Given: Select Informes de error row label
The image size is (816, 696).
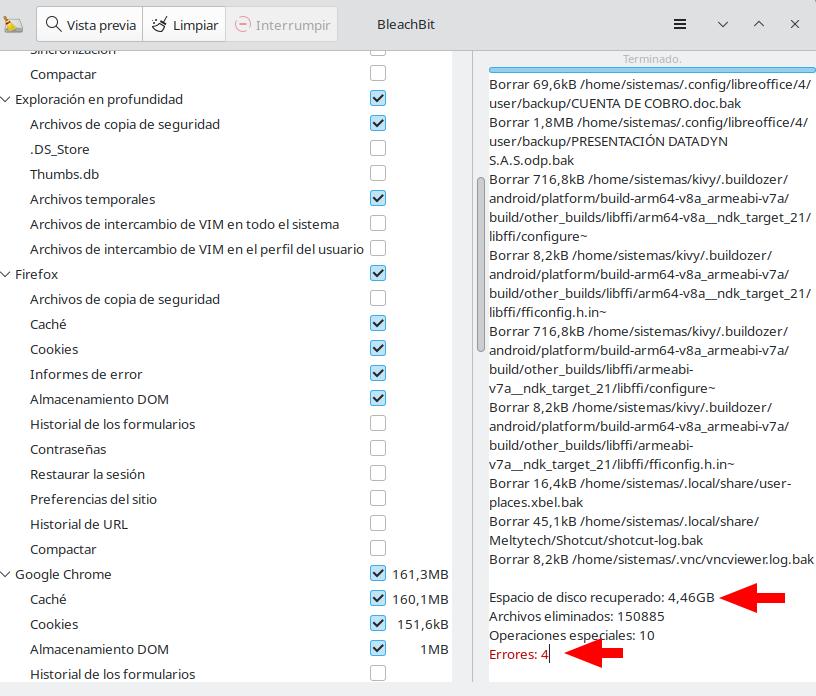Looking at the screenshot, I should click(x=86, y=374).
